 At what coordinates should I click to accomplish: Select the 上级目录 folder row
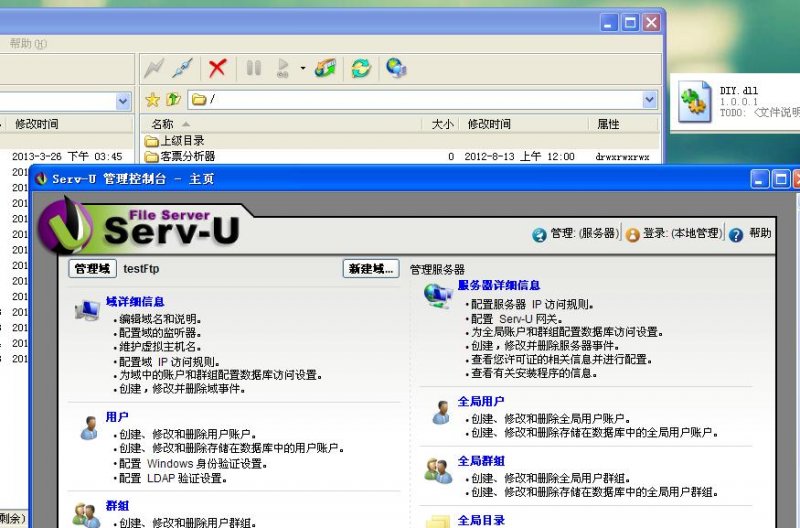click(x=400, y=141)
